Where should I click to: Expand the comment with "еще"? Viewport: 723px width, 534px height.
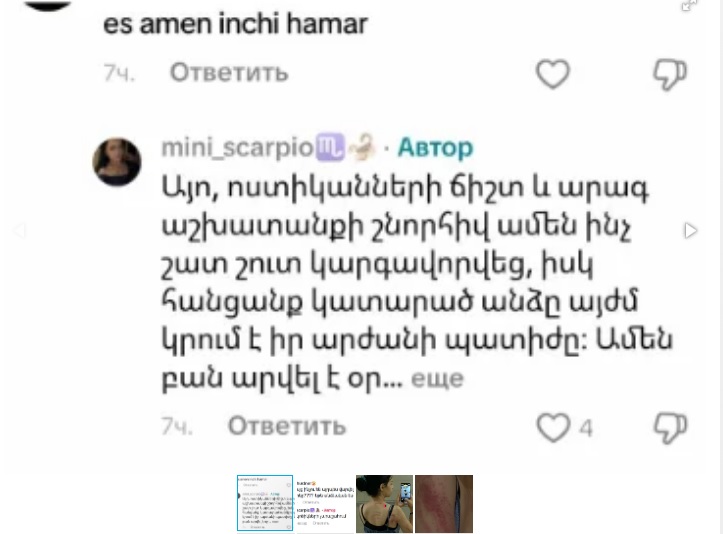tap(437, 379)
